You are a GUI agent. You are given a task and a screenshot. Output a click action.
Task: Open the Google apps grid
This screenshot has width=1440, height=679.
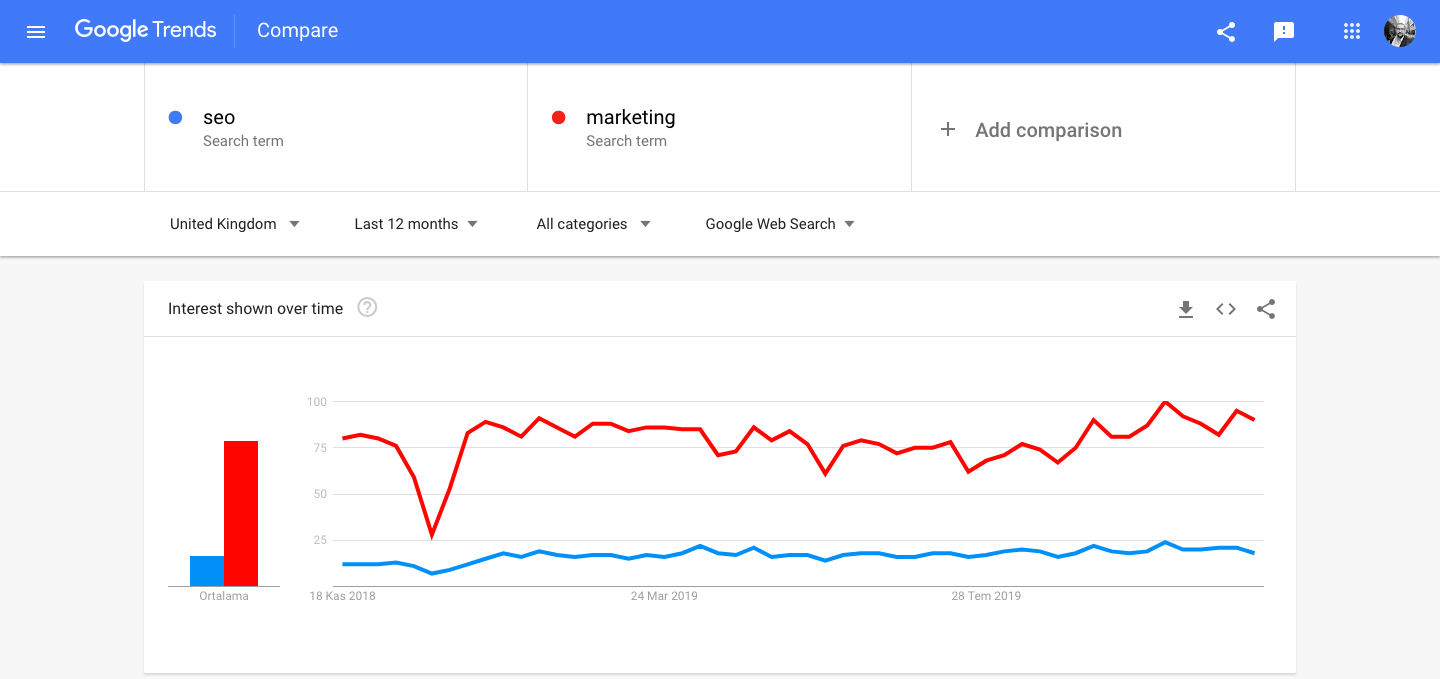click(x=1352, y=31)
